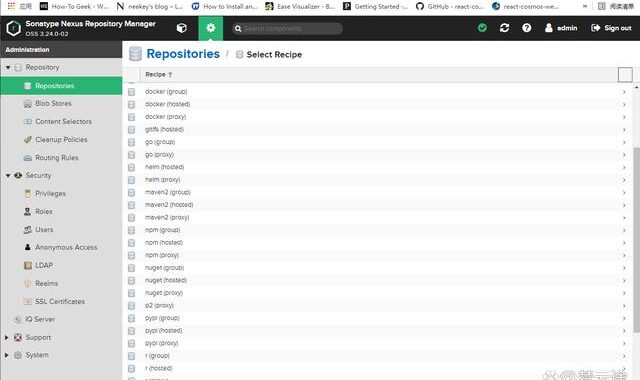This screenshot has width=640, height=380.
Task: Click the database icon beside pypi (proxy)
Action: click(x=131, y=344)
